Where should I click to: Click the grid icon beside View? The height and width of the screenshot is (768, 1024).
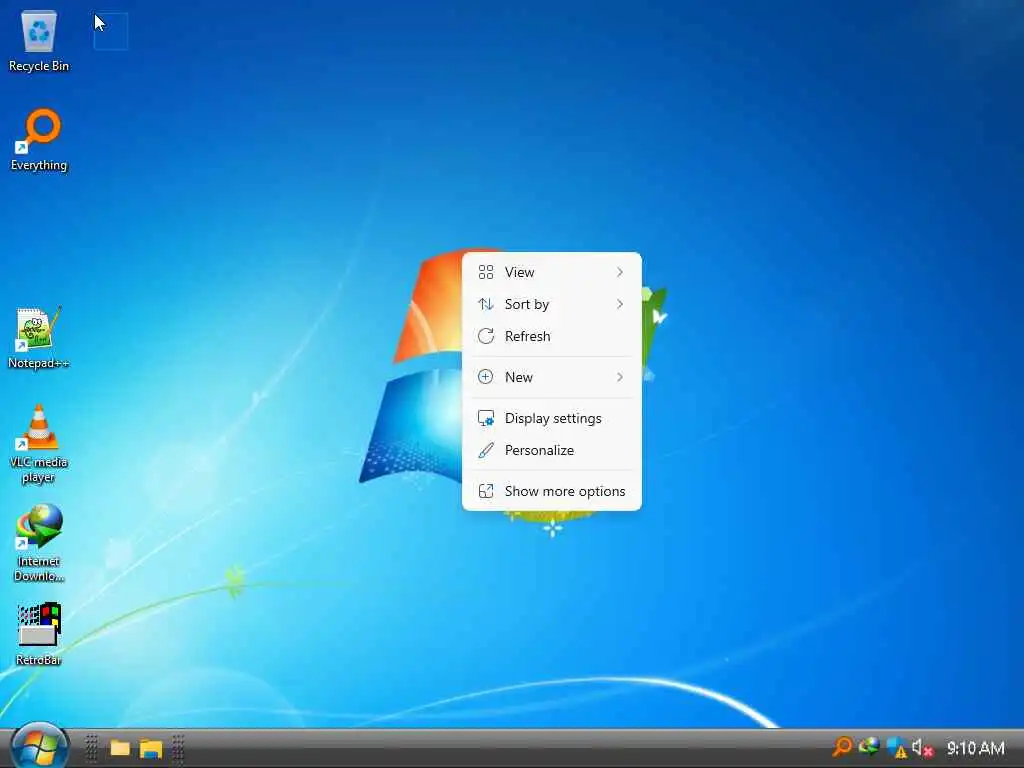(486, 272)
